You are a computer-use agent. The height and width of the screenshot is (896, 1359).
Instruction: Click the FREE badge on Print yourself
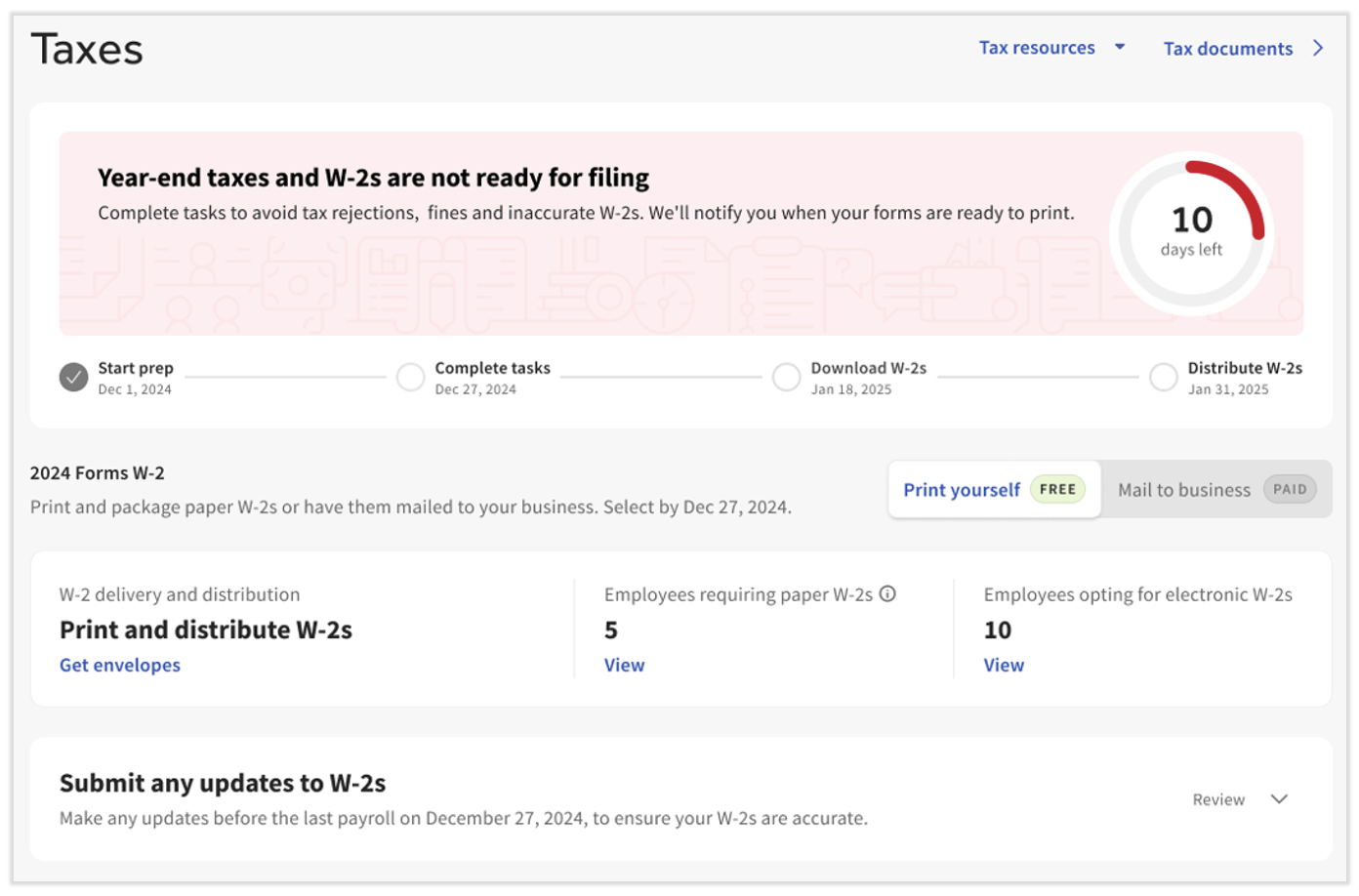1058,489
